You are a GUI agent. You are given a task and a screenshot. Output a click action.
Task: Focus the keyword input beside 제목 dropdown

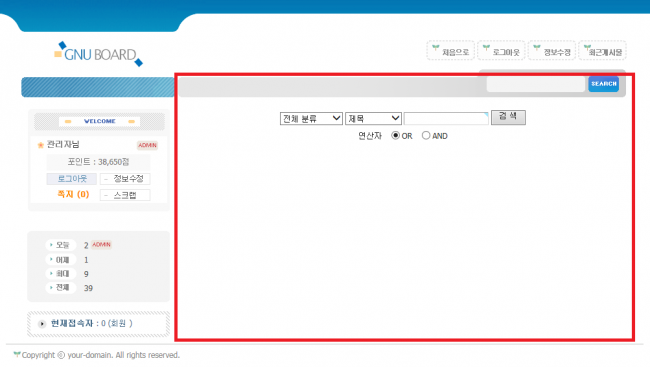446,119
